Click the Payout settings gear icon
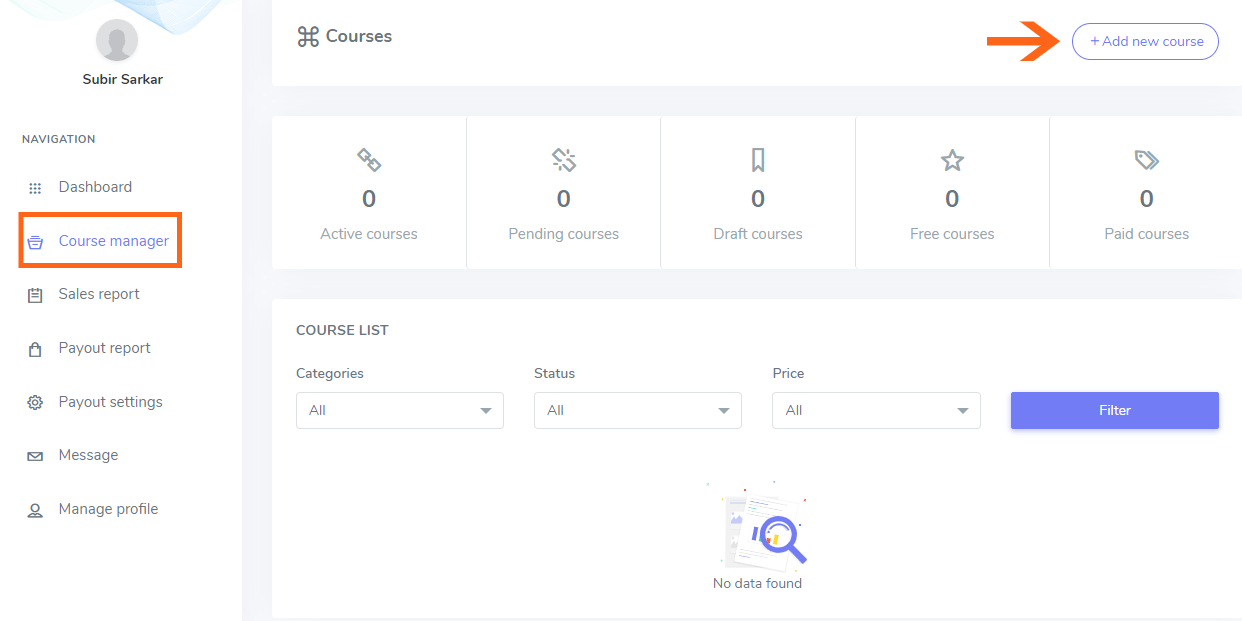 coord(35,402)
